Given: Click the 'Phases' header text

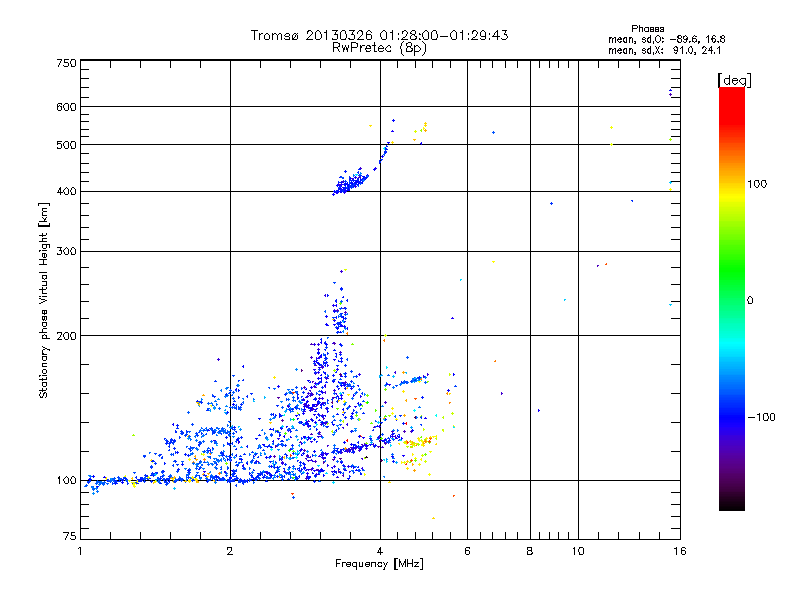Looking at the screenshot, I should [647, 29].
